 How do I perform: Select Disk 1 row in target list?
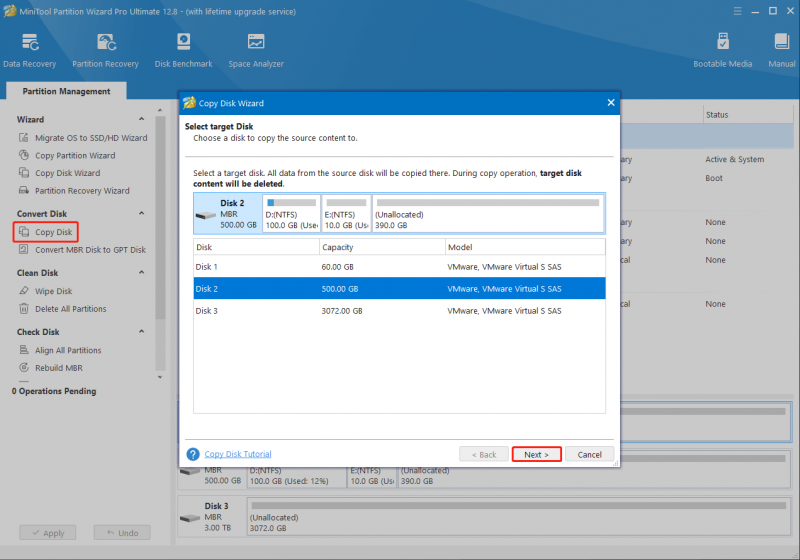(399, 267)
